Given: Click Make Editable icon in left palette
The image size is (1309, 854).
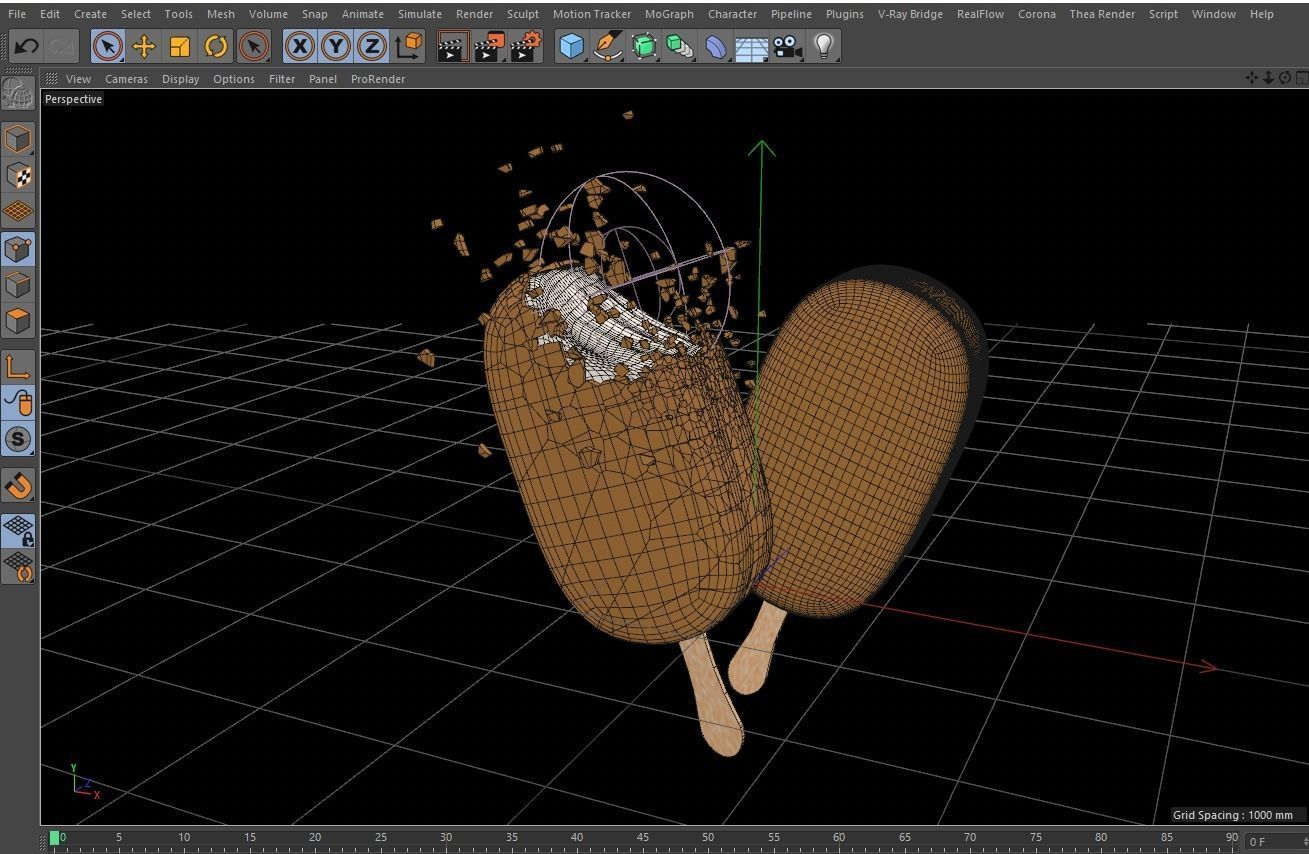Looking at the screenshot, I should (x=17, y=93).
